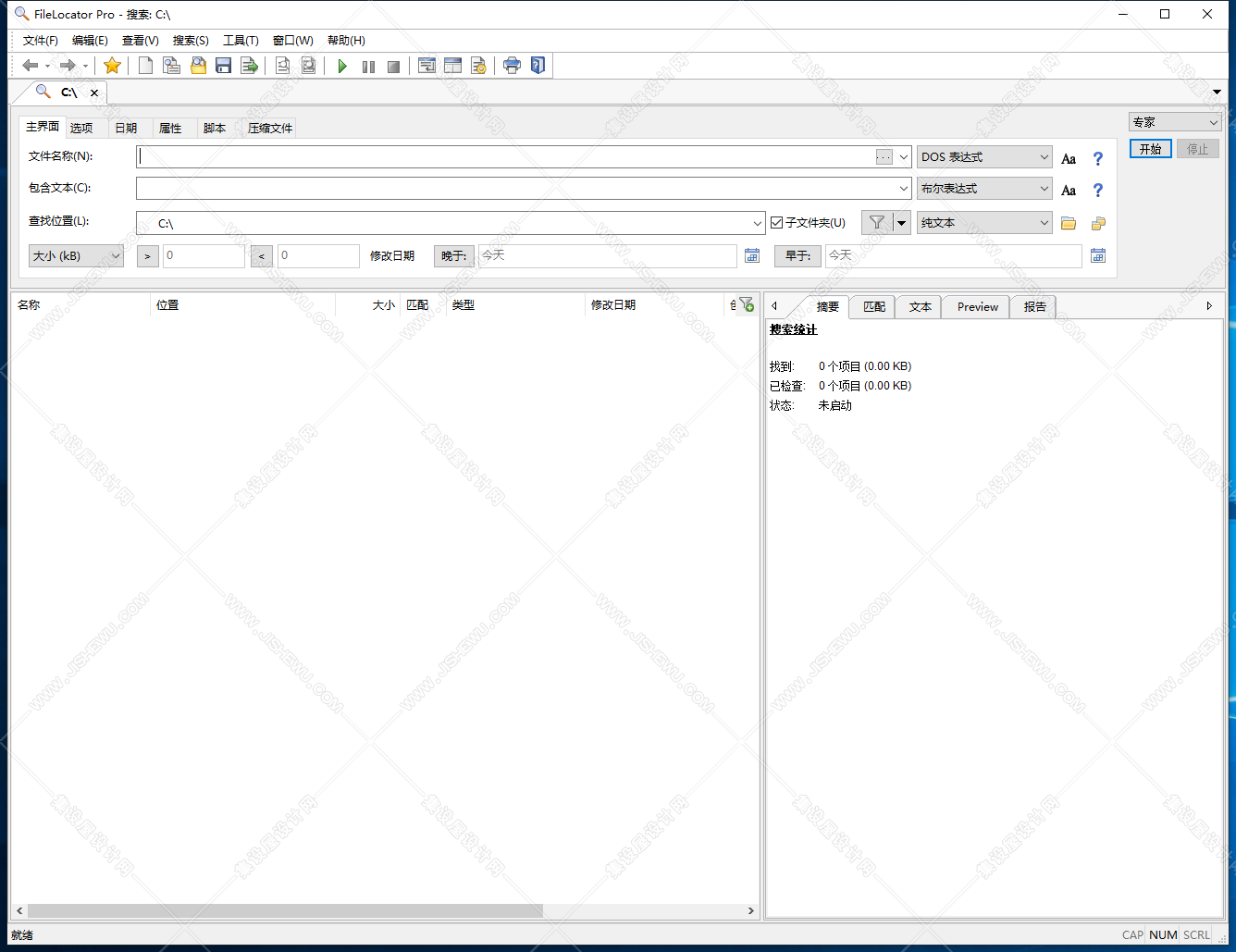Open the Favorites star icon
Screen dimensions: 1236x952
[112, 66]
